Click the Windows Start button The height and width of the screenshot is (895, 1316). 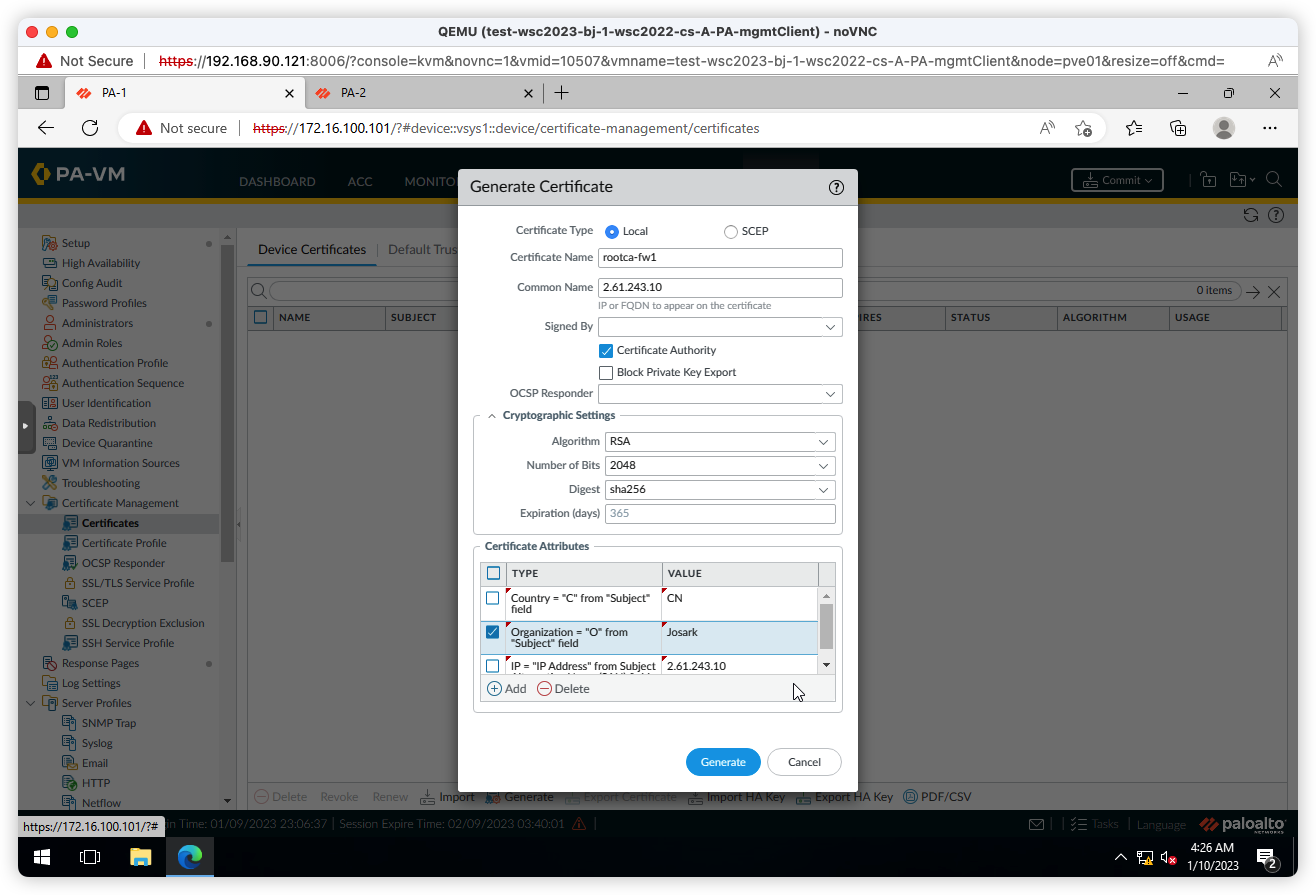(42, 857)
